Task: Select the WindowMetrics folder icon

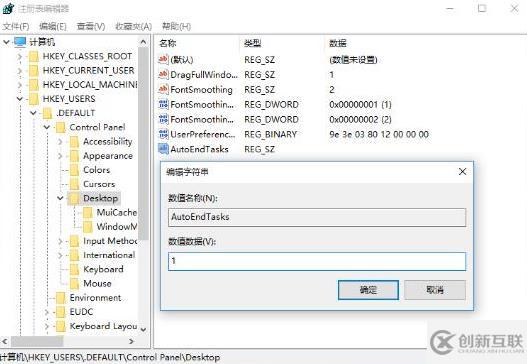Action: coord(88,227)
